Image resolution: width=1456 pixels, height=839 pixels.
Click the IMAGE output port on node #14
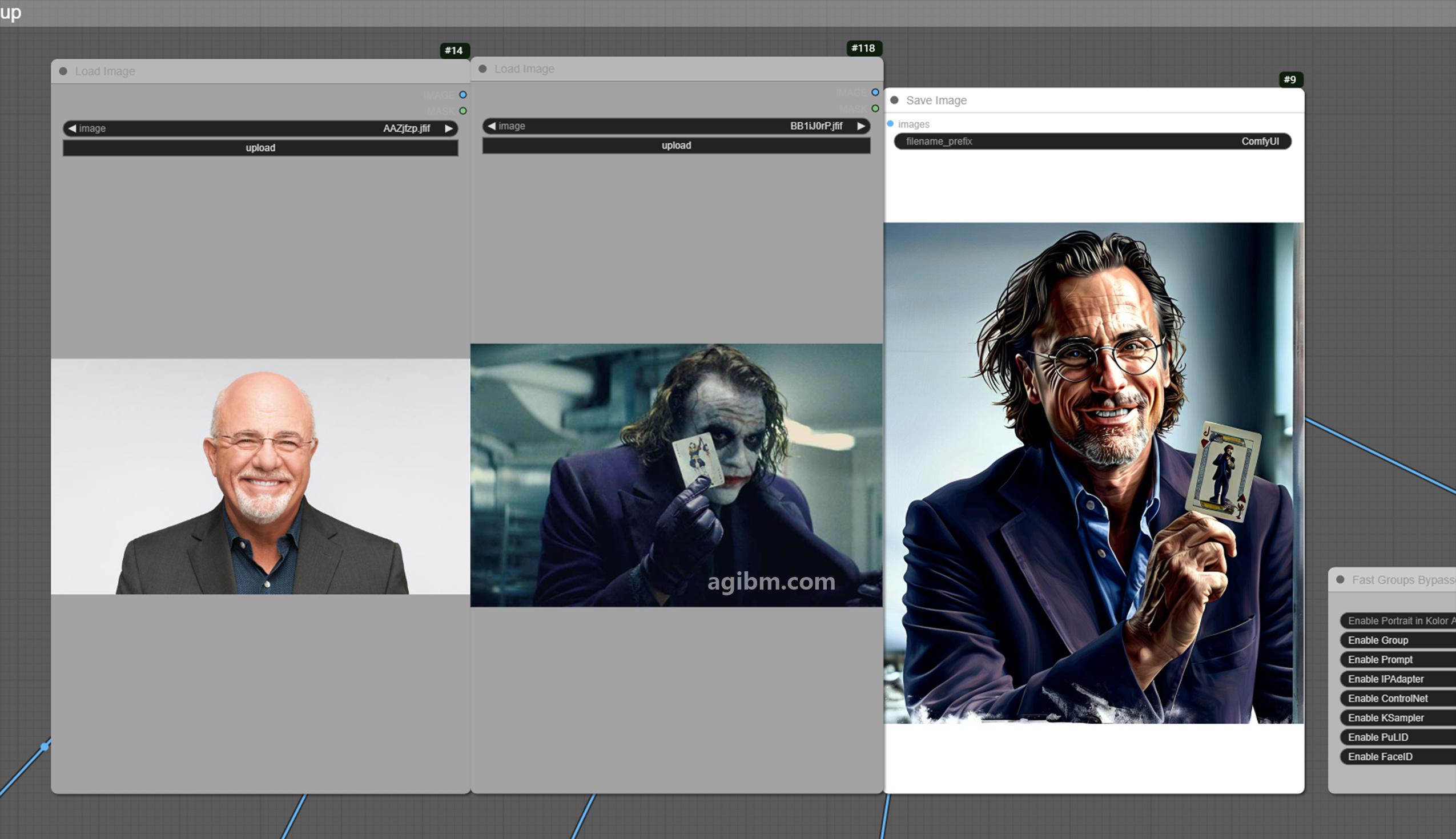click(463, 95)
